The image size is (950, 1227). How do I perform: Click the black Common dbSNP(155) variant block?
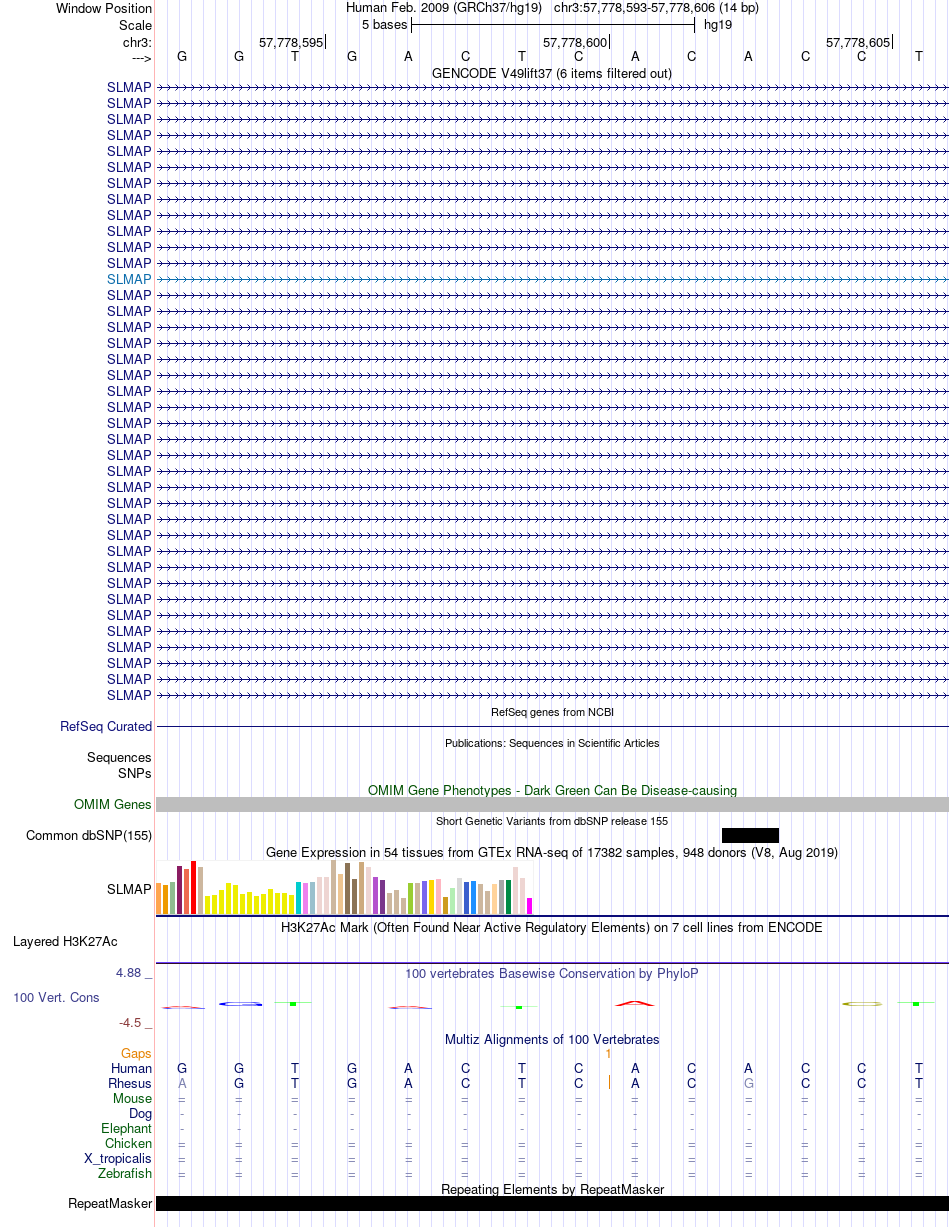click(x=750, y=835)
